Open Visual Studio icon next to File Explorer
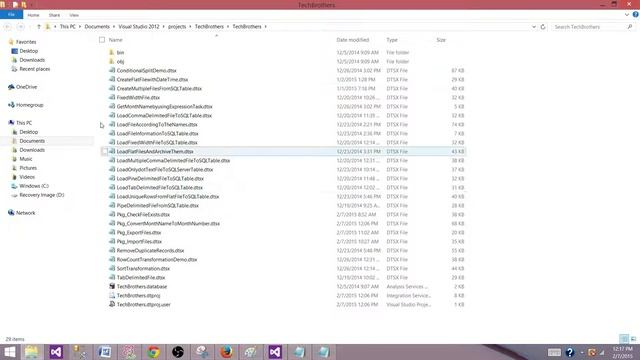 pos(56,352)
